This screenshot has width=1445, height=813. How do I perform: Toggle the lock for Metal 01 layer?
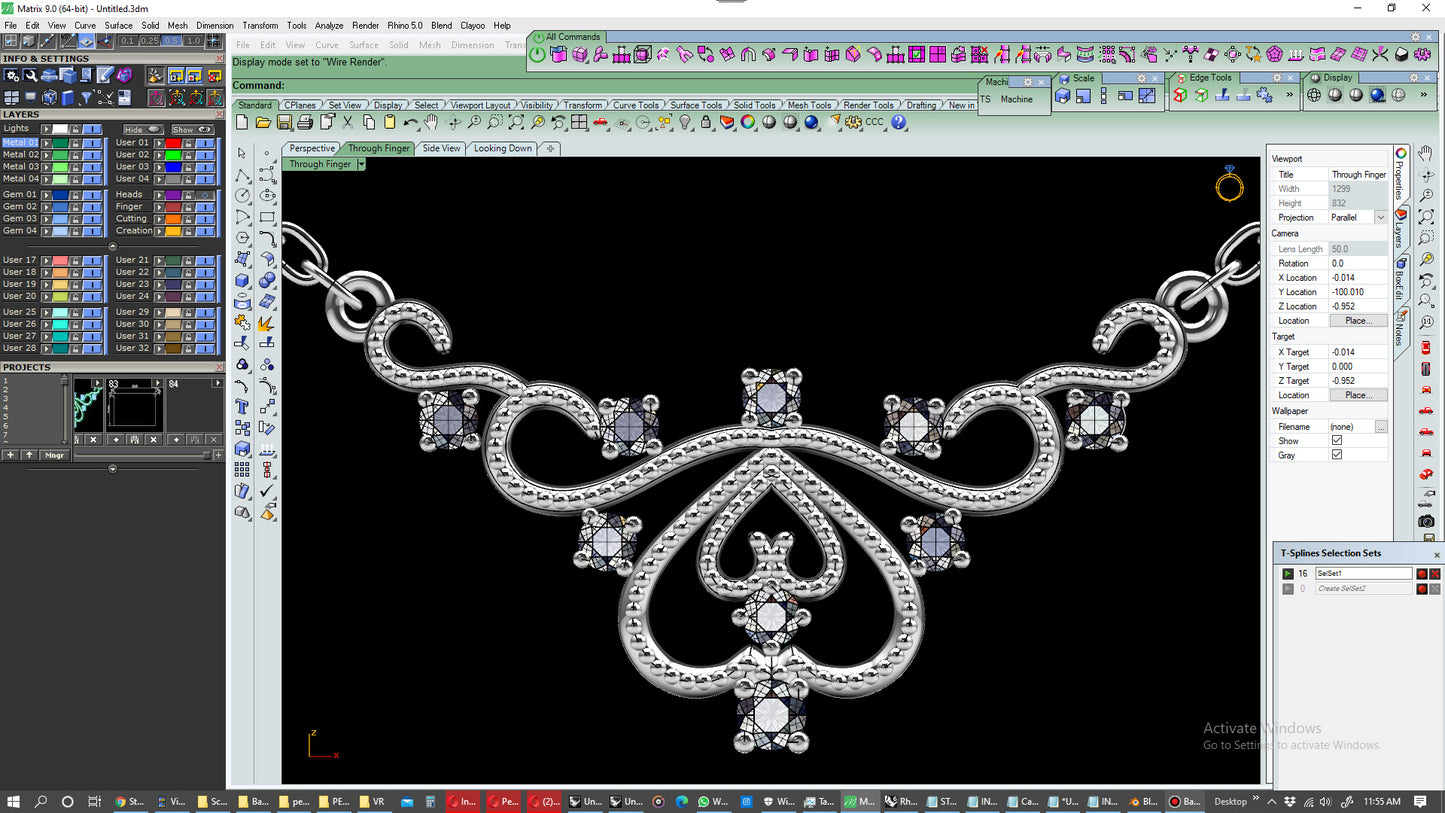point(75,143)
